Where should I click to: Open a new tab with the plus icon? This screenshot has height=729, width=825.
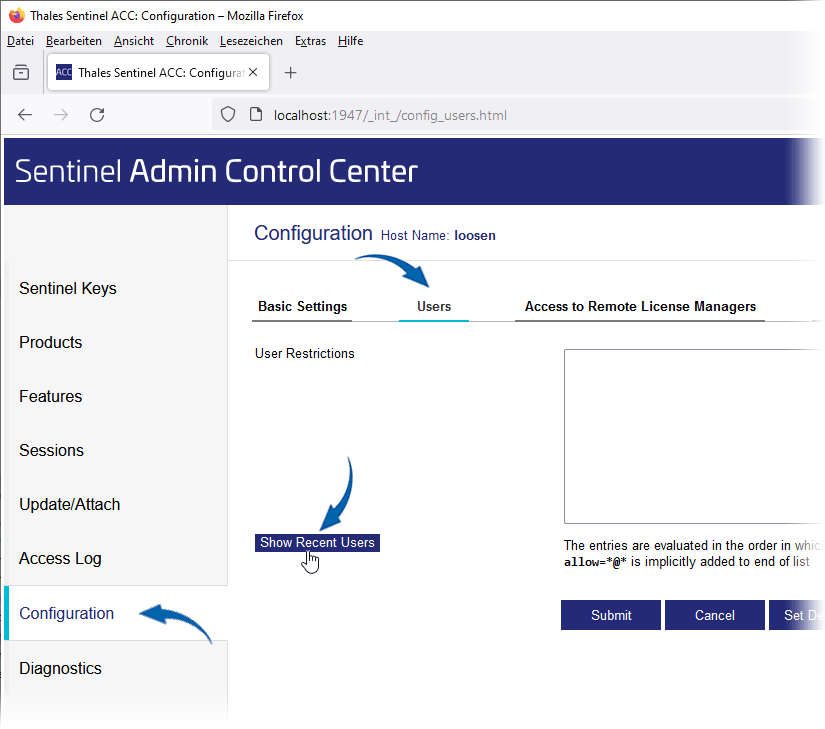(x=290, y=73)
